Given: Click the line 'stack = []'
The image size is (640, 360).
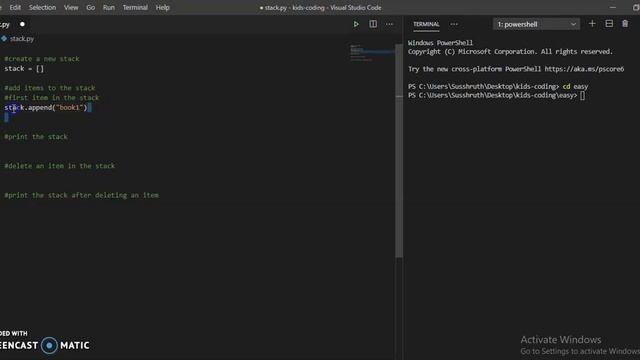Looking at the screenshot, I should tap(24, 69).
